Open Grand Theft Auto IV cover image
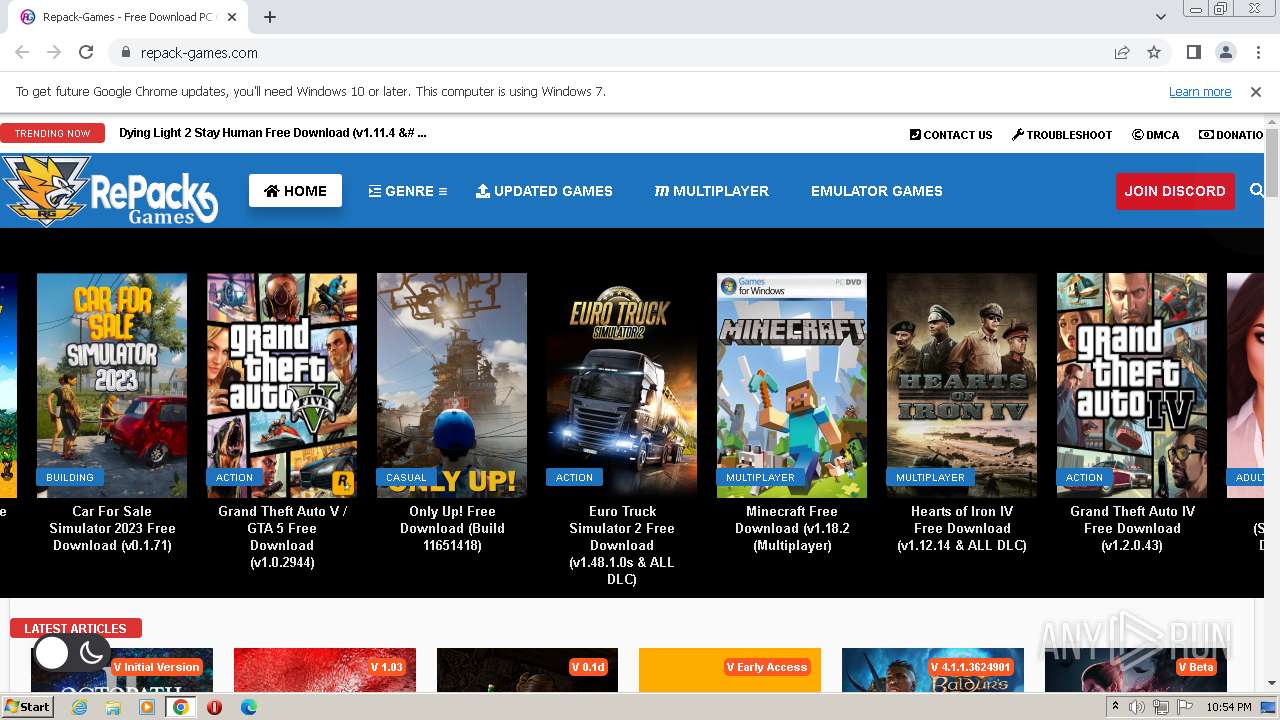 (1132, 385)
